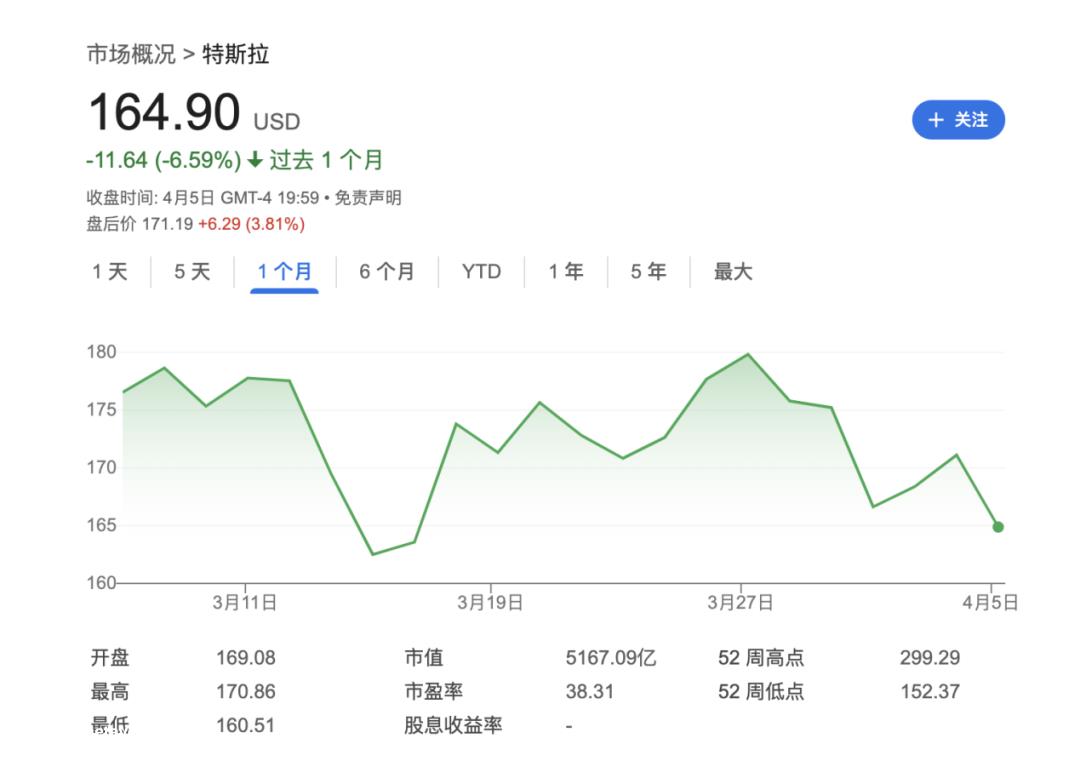Click the 开盘 label

[110, 658]
